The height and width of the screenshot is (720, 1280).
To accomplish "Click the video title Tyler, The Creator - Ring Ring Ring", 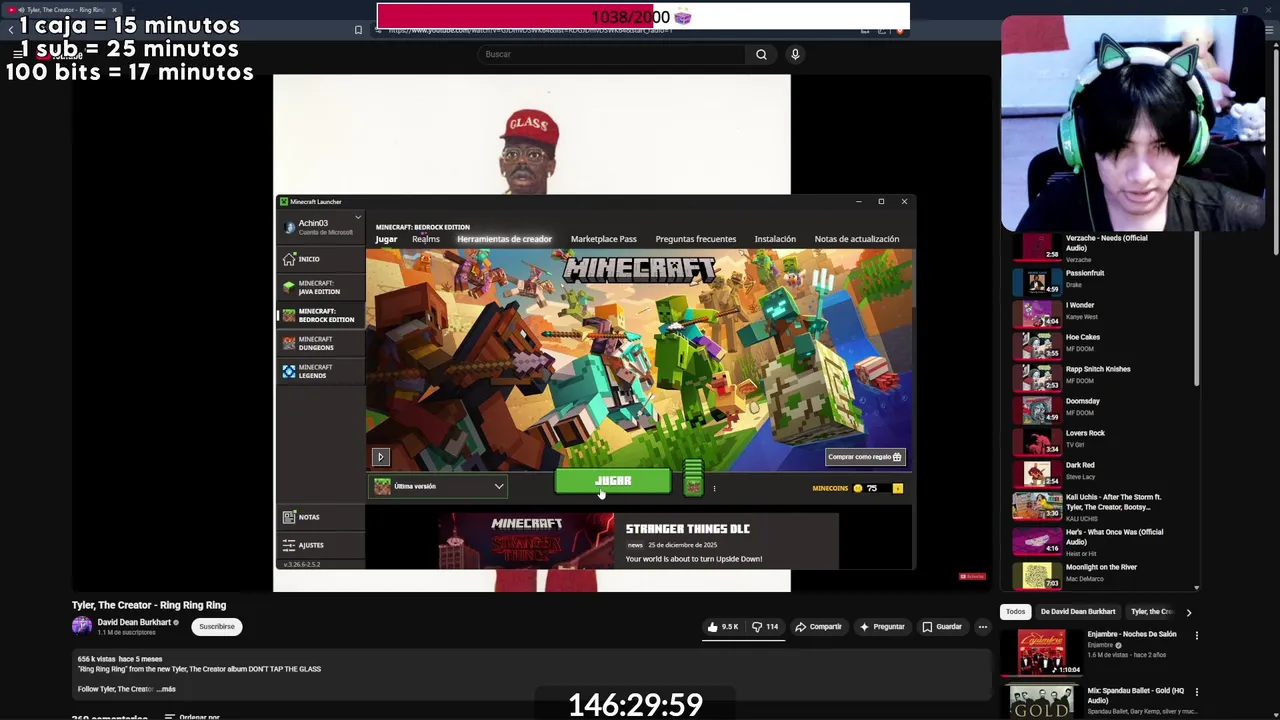I will point(149,605).
